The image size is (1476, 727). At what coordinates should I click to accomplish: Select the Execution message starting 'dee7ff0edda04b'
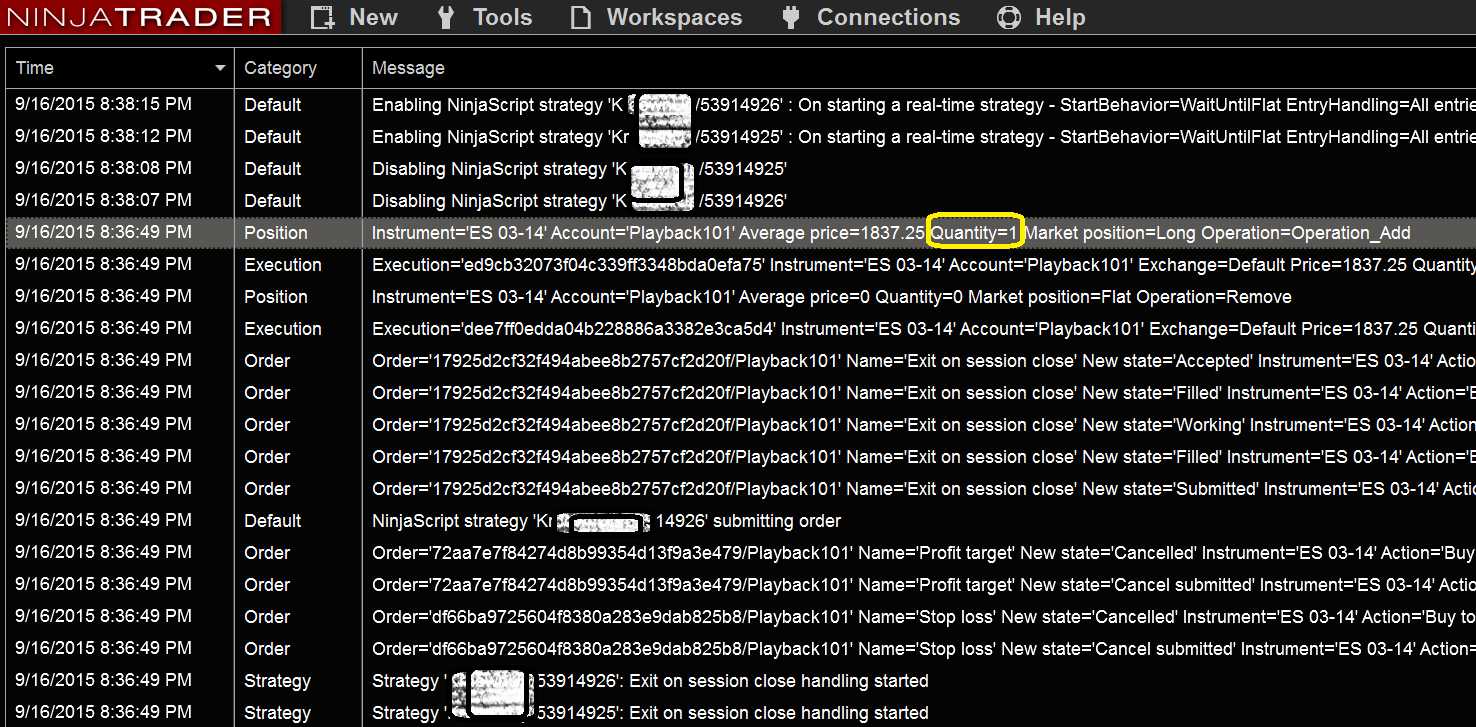923,329
